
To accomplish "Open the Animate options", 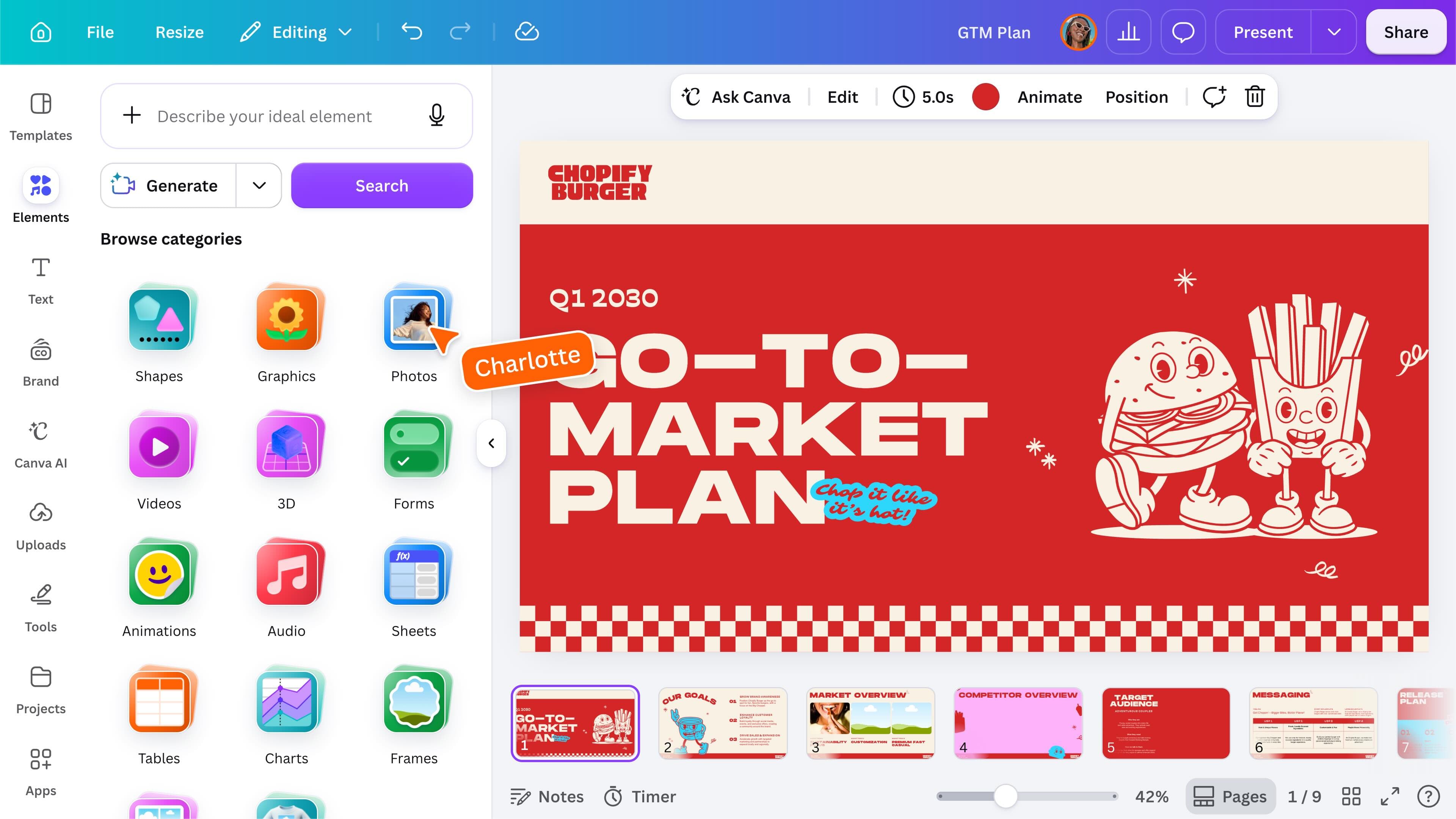I will 1050,97.
